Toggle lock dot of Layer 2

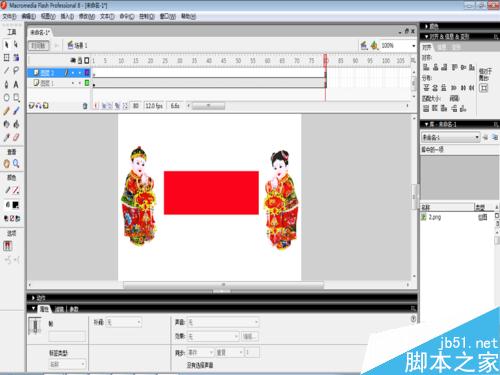pyautogui.click(x=80, y=73)
